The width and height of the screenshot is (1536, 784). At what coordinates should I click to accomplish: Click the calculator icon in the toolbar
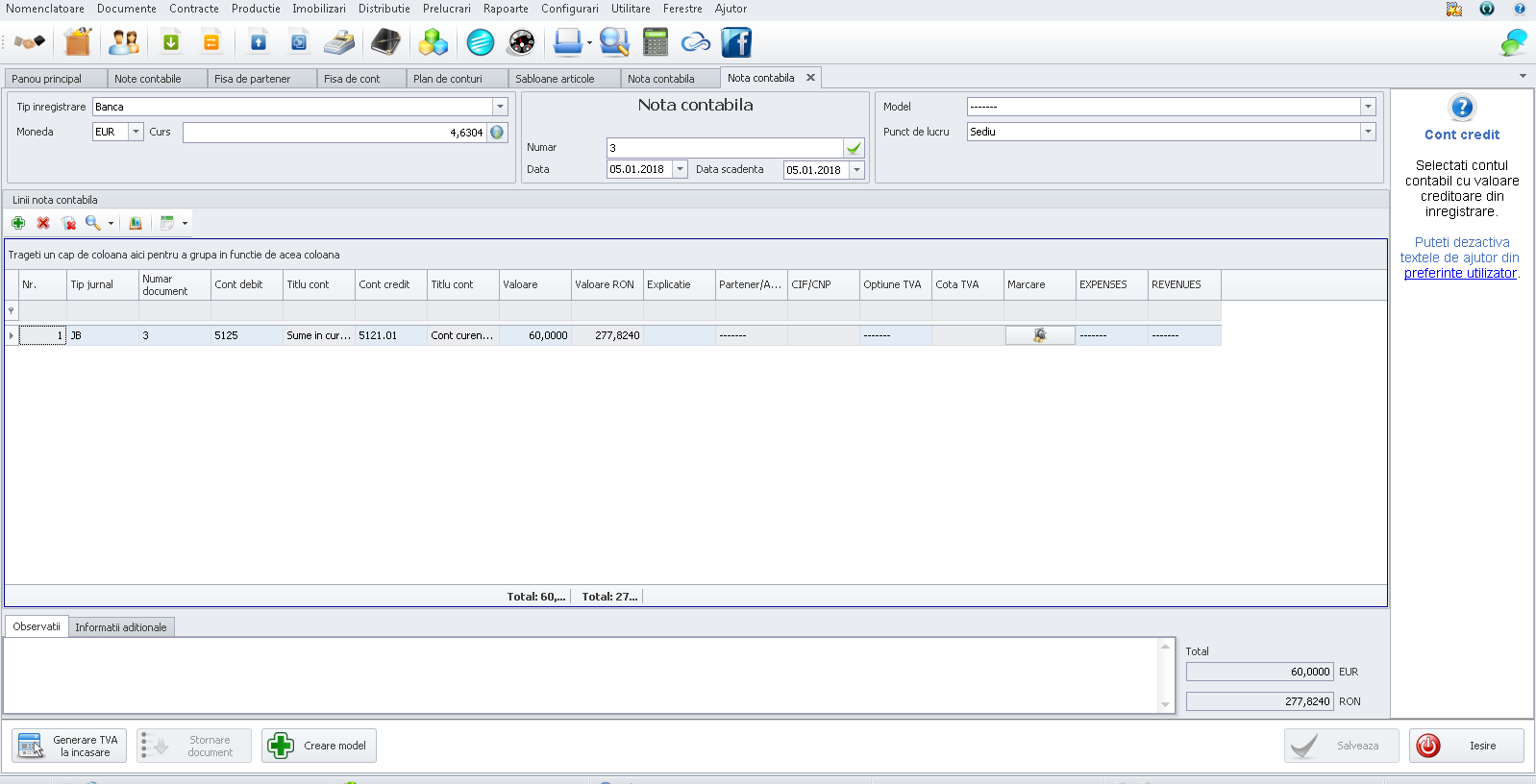pos(656,42)
